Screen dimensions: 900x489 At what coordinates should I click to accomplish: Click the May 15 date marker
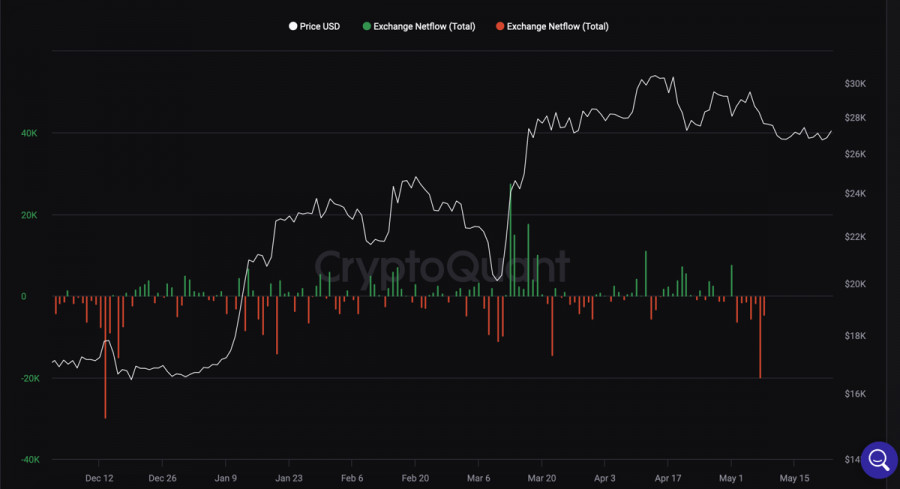[794, 478]
